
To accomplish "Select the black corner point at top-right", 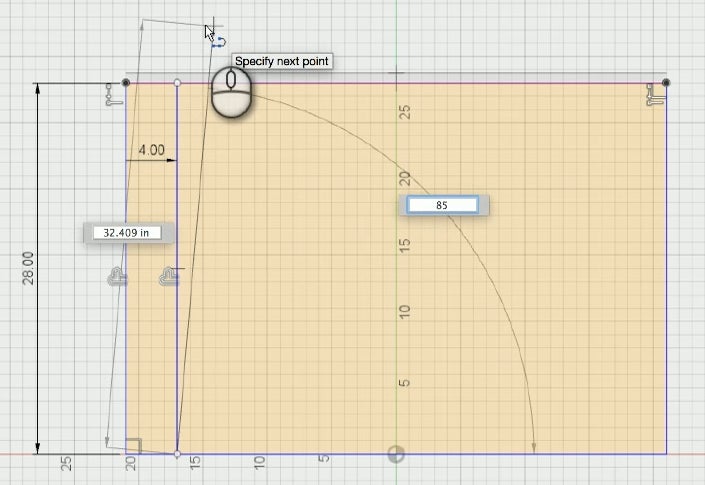I will point(666,83).
